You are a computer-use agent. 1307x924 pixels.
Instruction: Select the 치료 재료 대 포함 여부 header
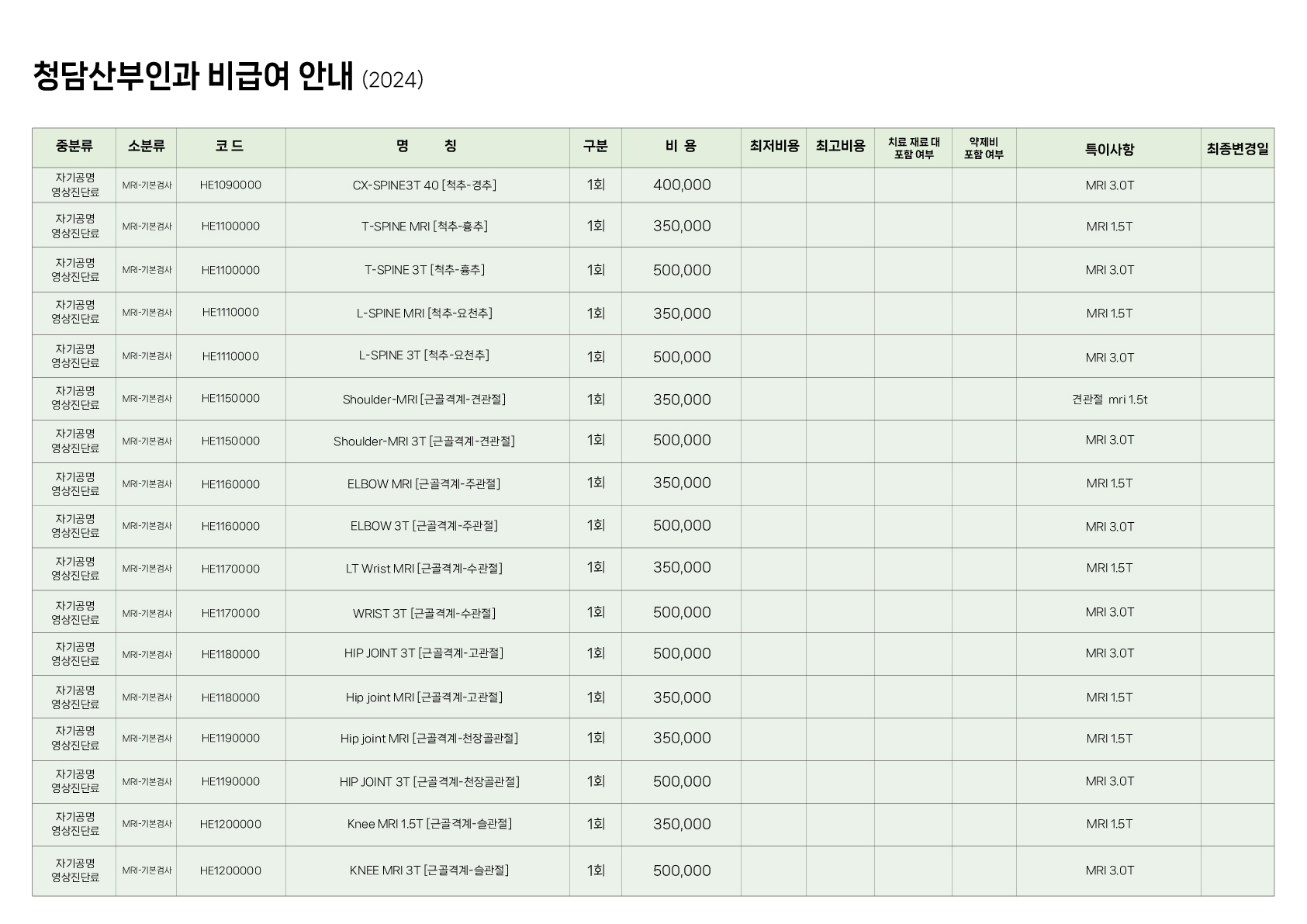(913, 148)
